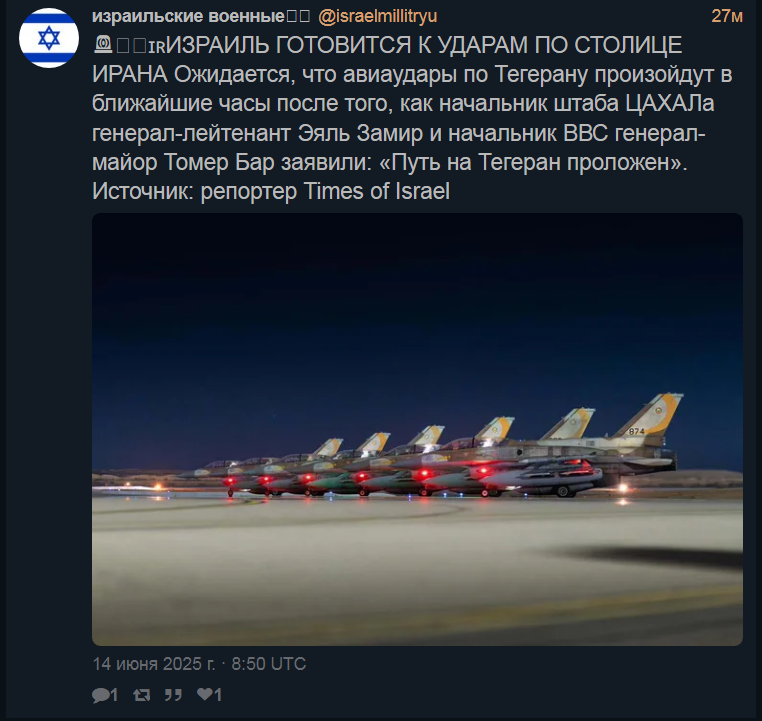Click the retweet arrows icon
The image size is (762, 721).
[x=141, y=695]
